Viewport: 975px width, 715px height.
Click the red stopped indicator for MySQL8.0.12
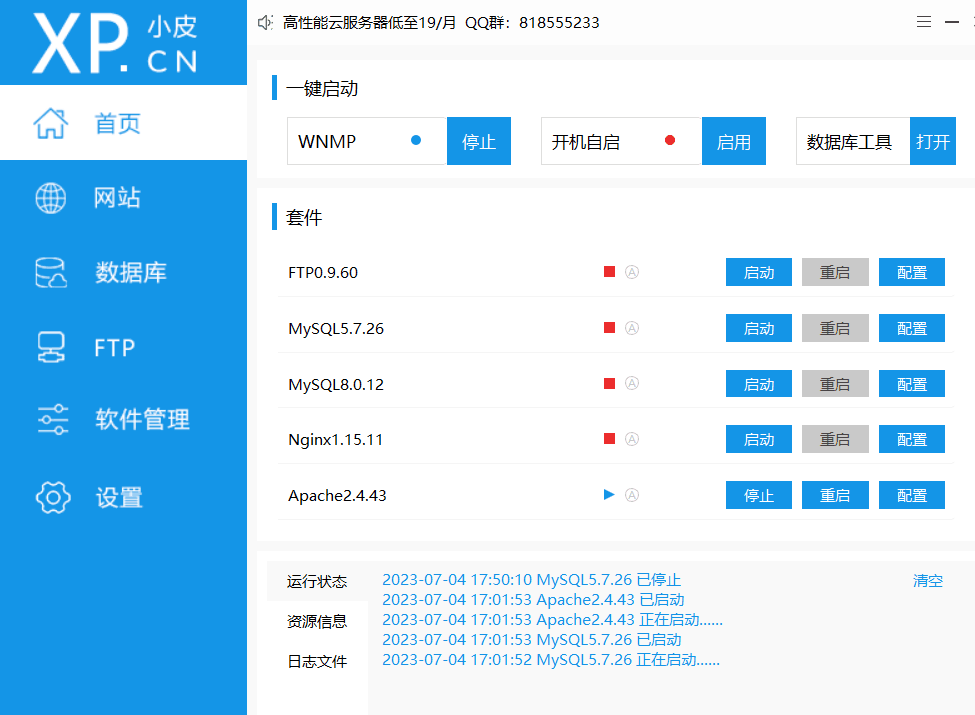609,384
